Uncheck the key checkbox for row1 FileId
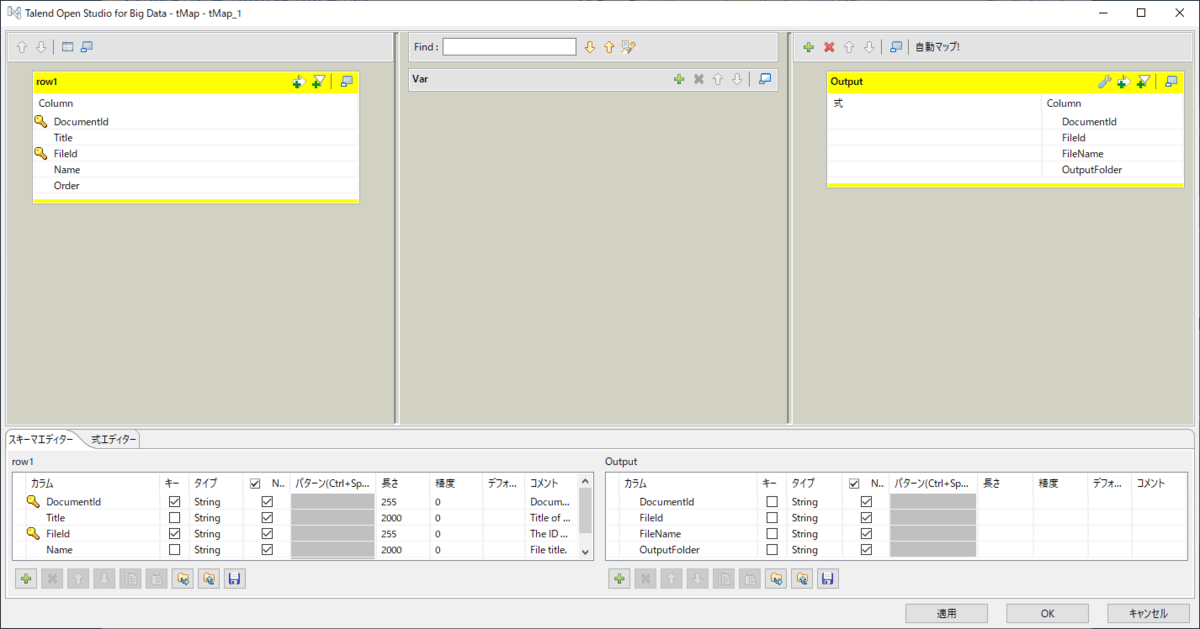Screen dimensions: 1200x629 175,534
